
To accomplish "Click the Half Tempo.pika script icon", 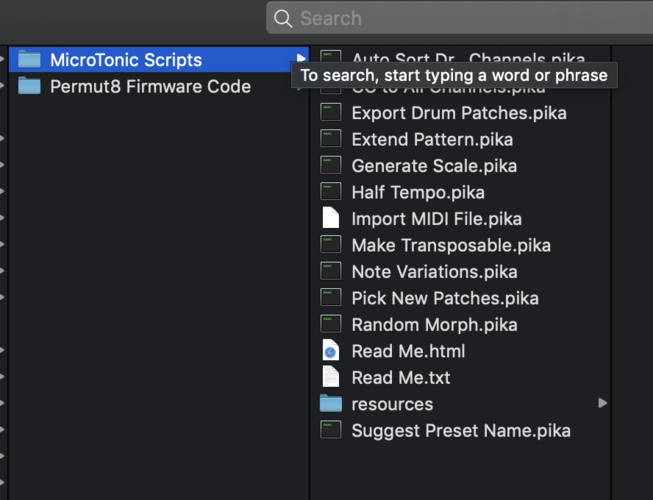I will click(x=331, y=192).
